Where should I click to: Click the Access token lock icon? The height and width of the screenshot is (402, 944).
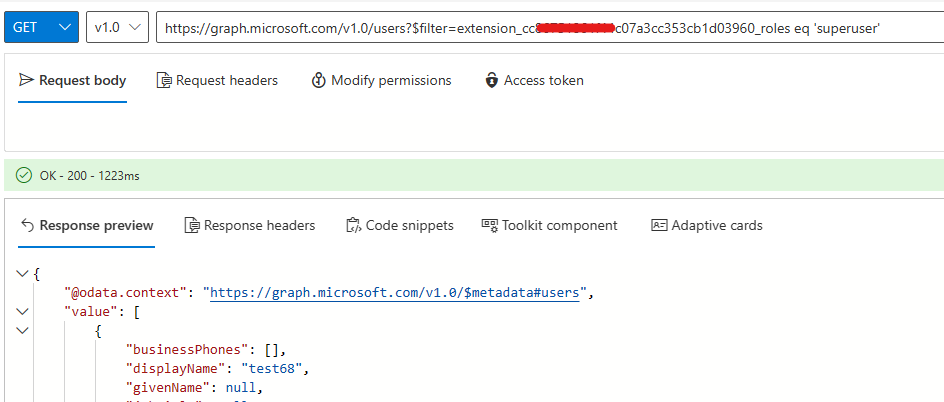tap(492, 81)
